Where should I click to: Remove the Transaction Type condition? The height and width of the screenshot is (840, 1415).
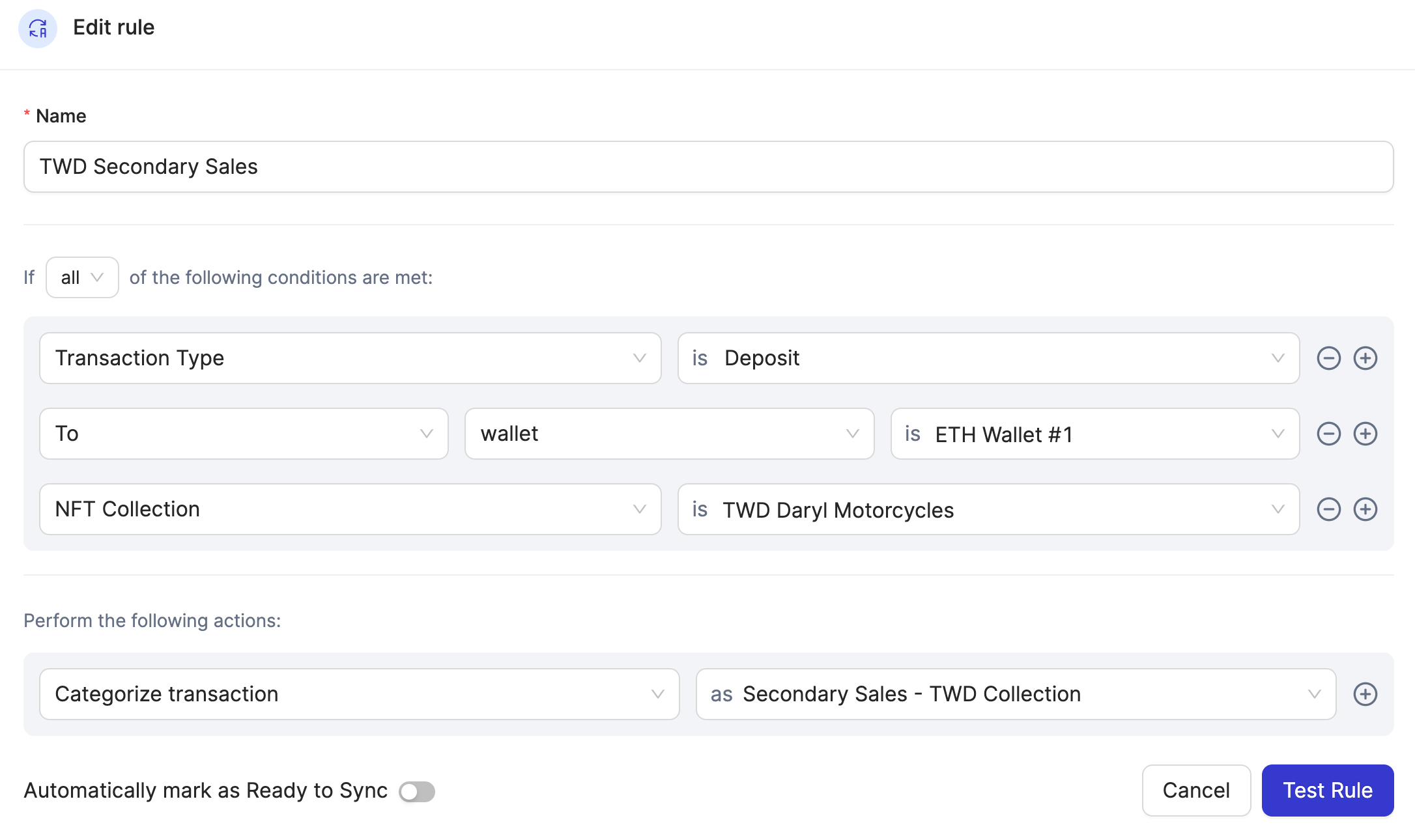click(x=1328, y=358)
